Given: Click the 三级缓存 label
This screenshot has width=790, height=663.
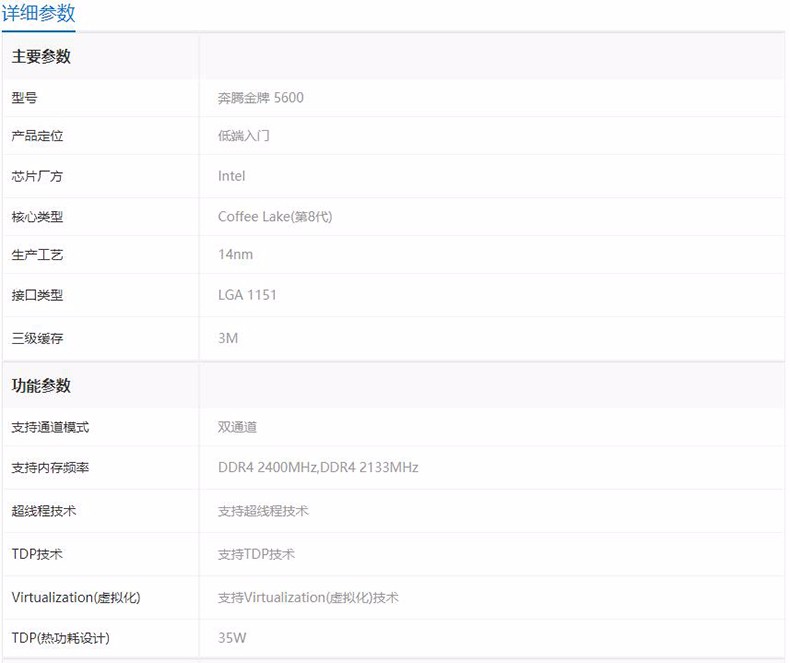Looking at the screenshot, I should [x=37, y=339].
